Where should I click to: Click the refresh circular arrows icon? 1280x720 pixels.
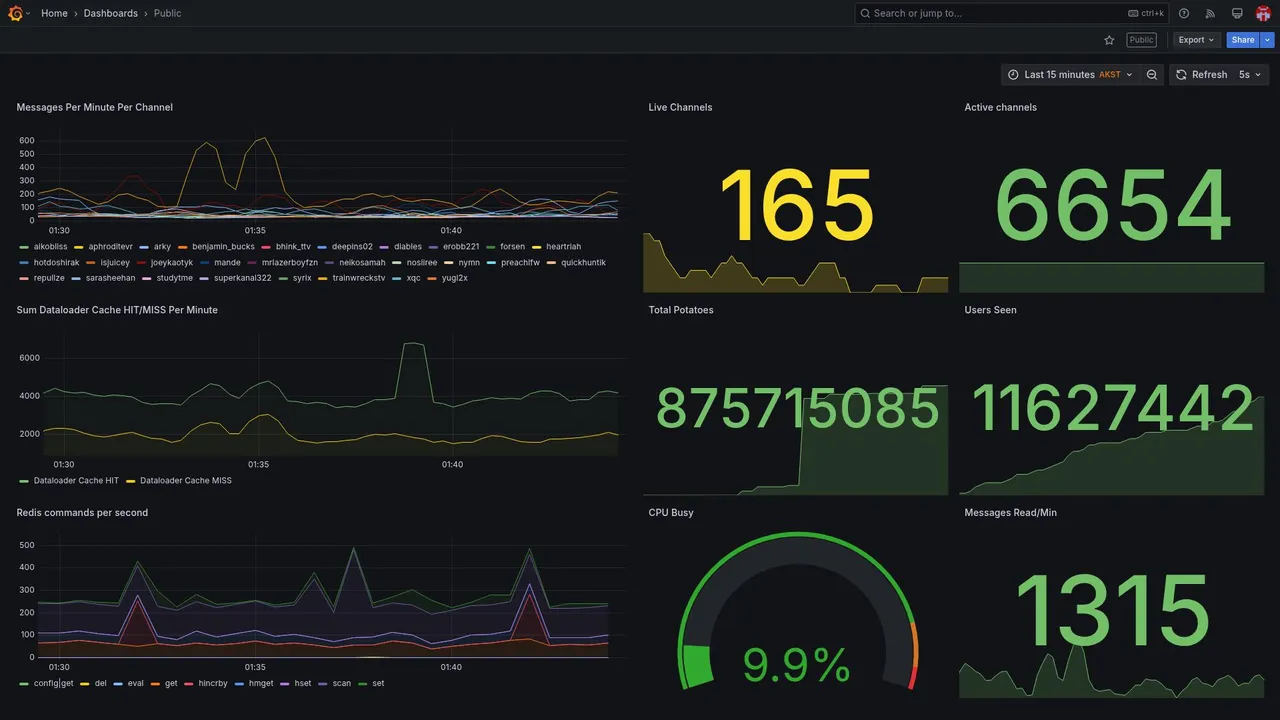pyautogui.click(x=1181, y=75)
